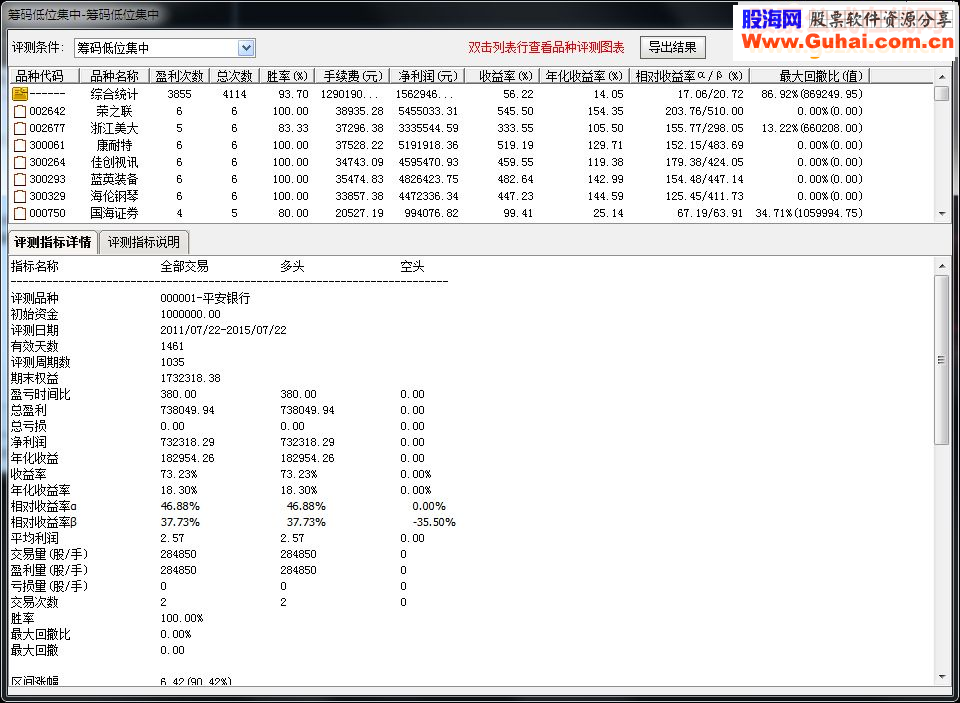
Task: Click the document icon for 300061
Action: point(20,146)
